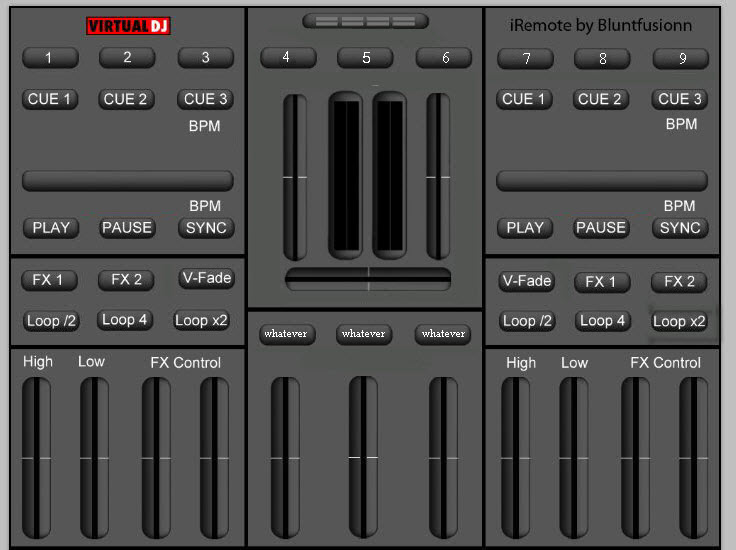Image resolution: width=736 pixels, height=550 pixels.
Task: Trigger CUE 3 on the left deck
Action: pyautogui.click(x=206, y=99)
